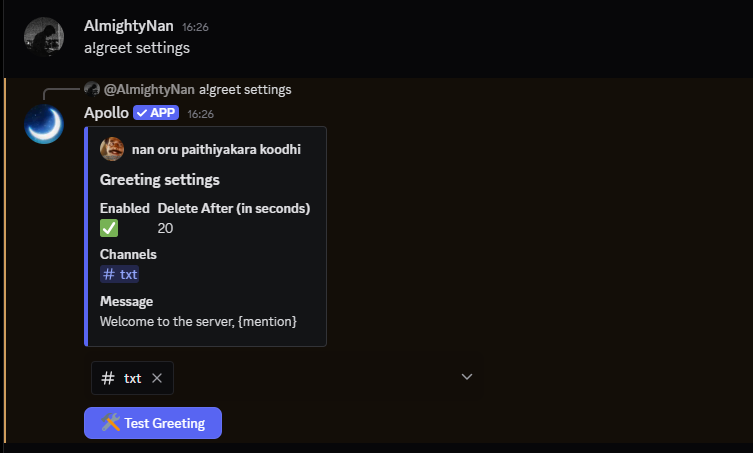This screenshot has width=753, height=453.
Task: Click the AlmightyNan username at top
Action: 129,26
